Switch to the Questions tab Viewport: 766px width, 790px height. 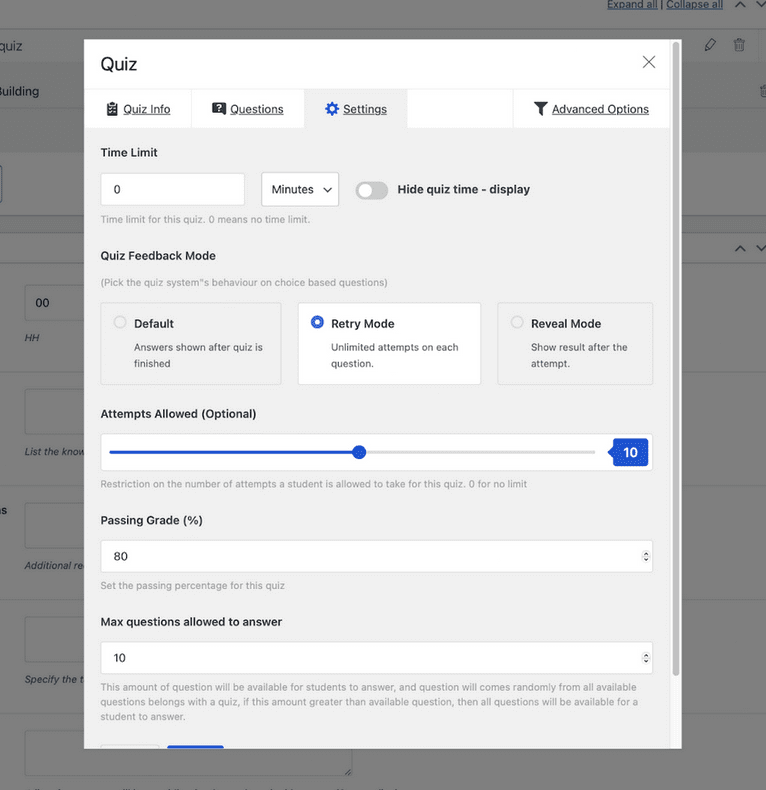(x=256, y=109)
